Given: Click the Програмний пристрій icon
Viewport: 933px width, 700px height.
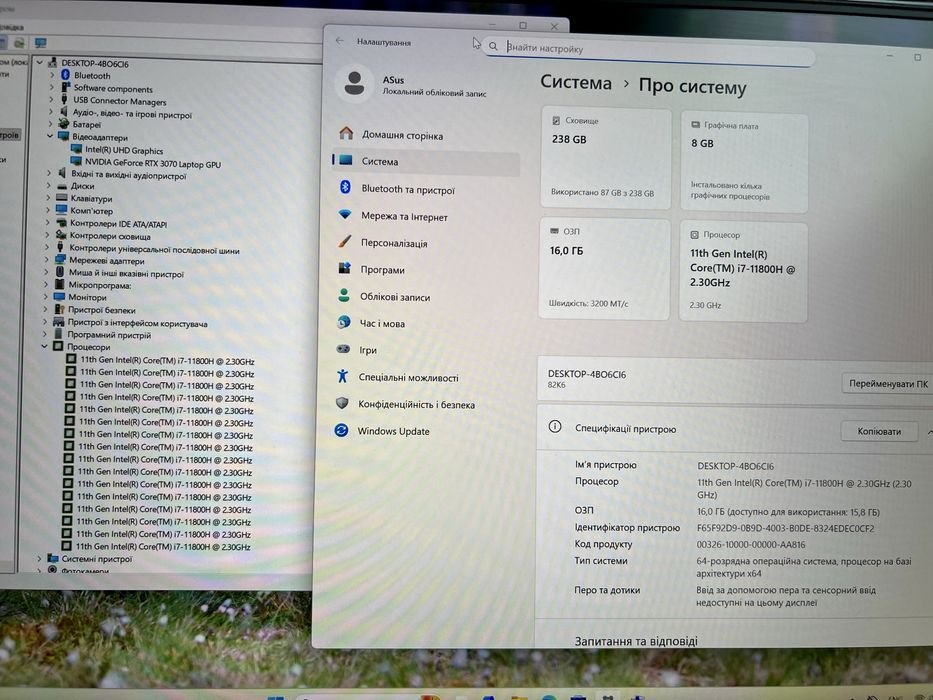Looking at the screenshot, I should pyautogui.click(x=58, y=334).
